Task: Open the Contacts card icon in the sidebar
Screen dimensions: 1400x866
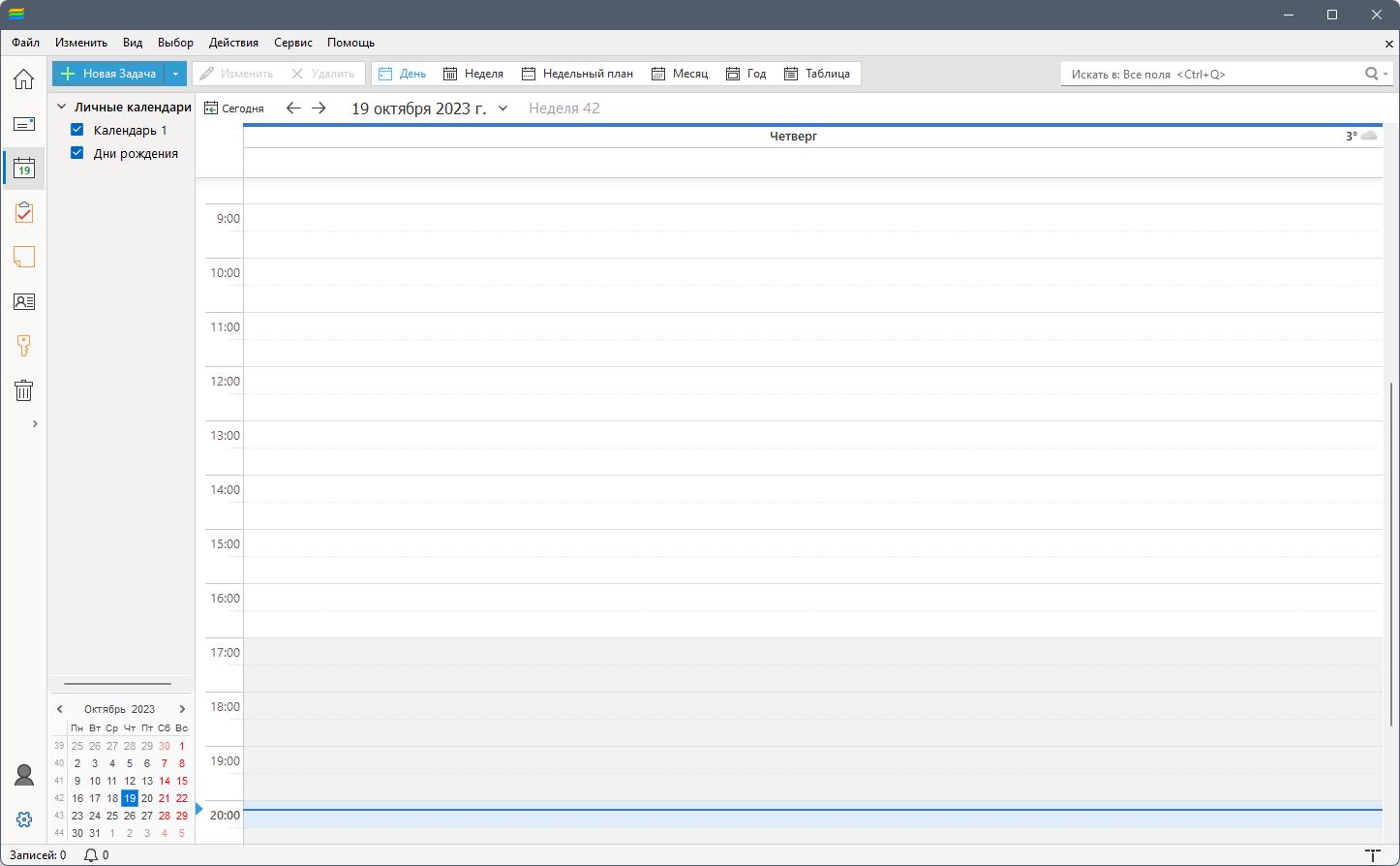Action: (x=23, y=301)
